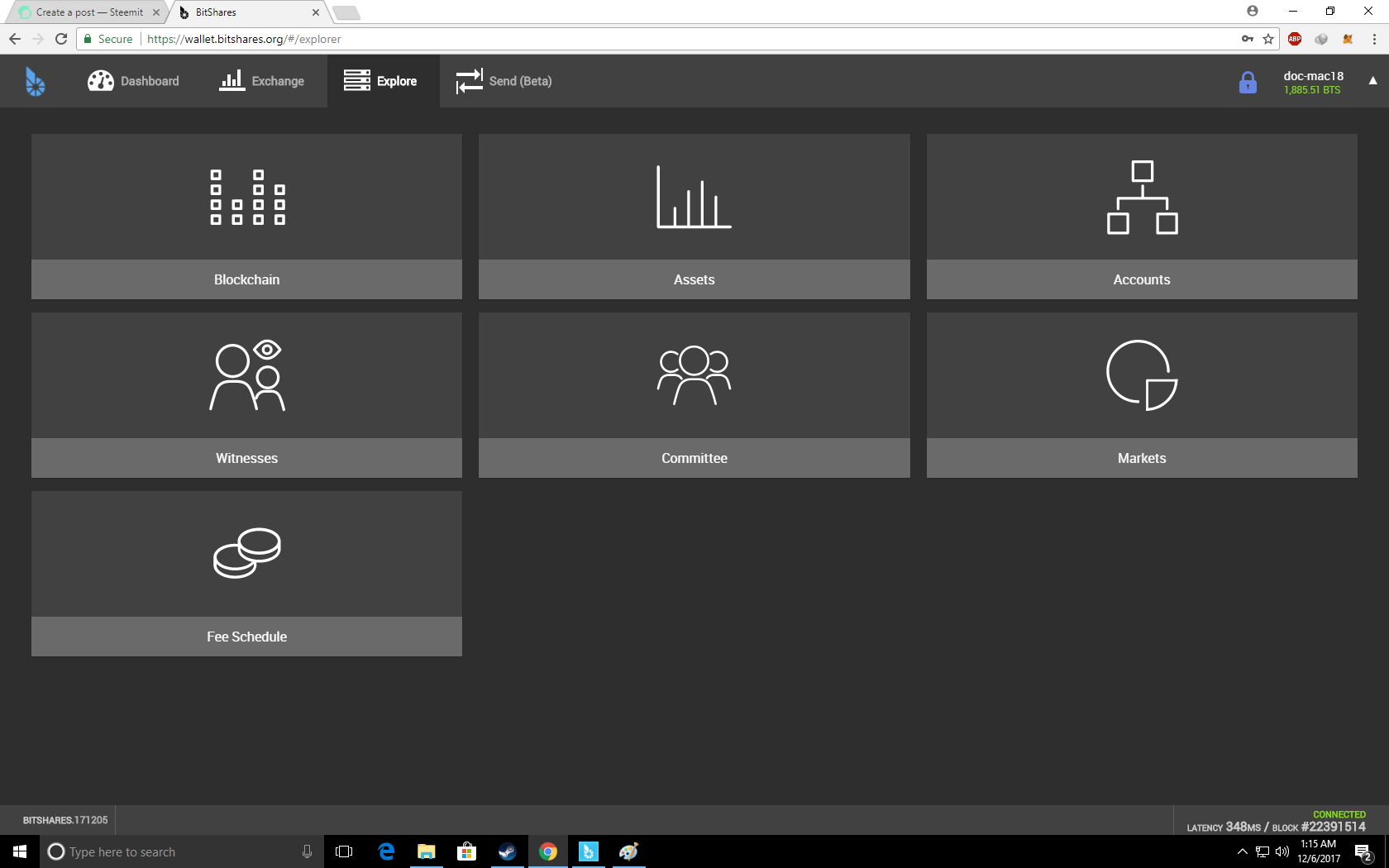Click the Chrome taskbar icon
1389x868 pixels.
(548, 851)
